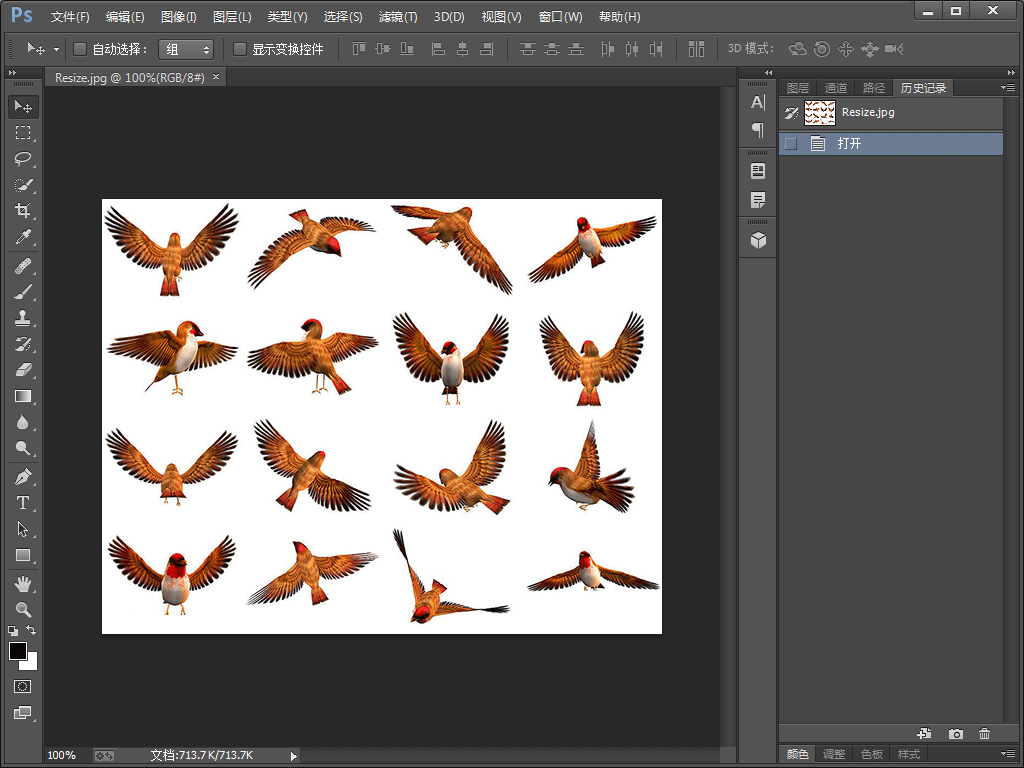Expand the toolbox to two columns

pyautogui.click(x=12, y=72)
